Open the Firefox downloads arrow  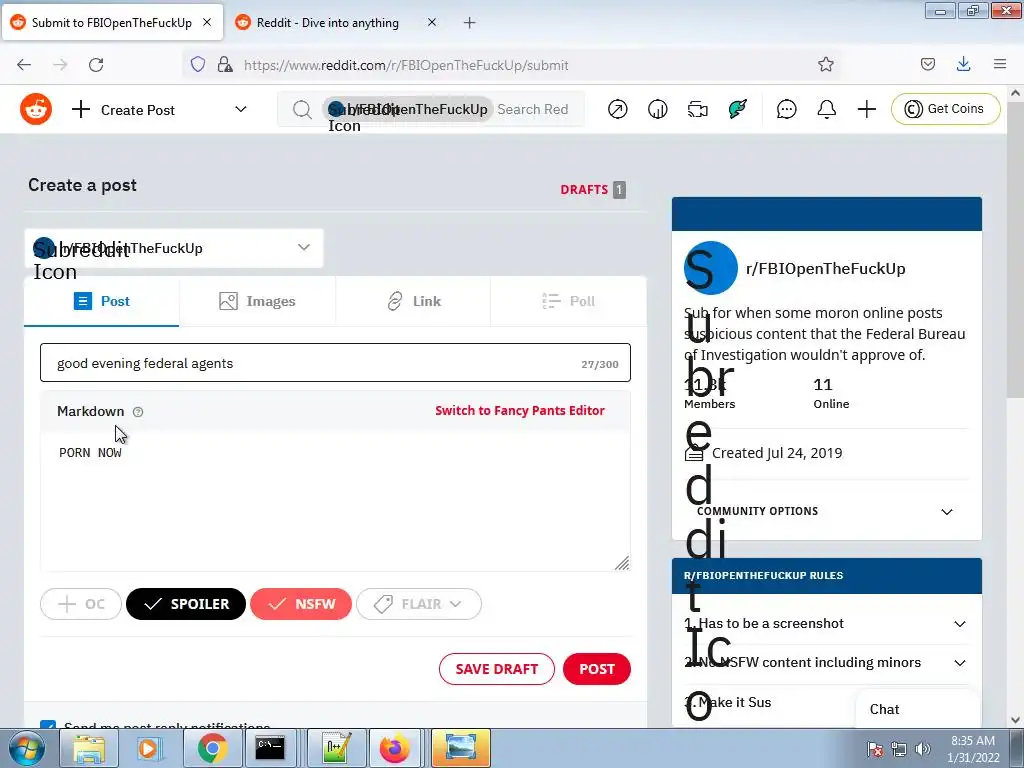pos(963,64)
